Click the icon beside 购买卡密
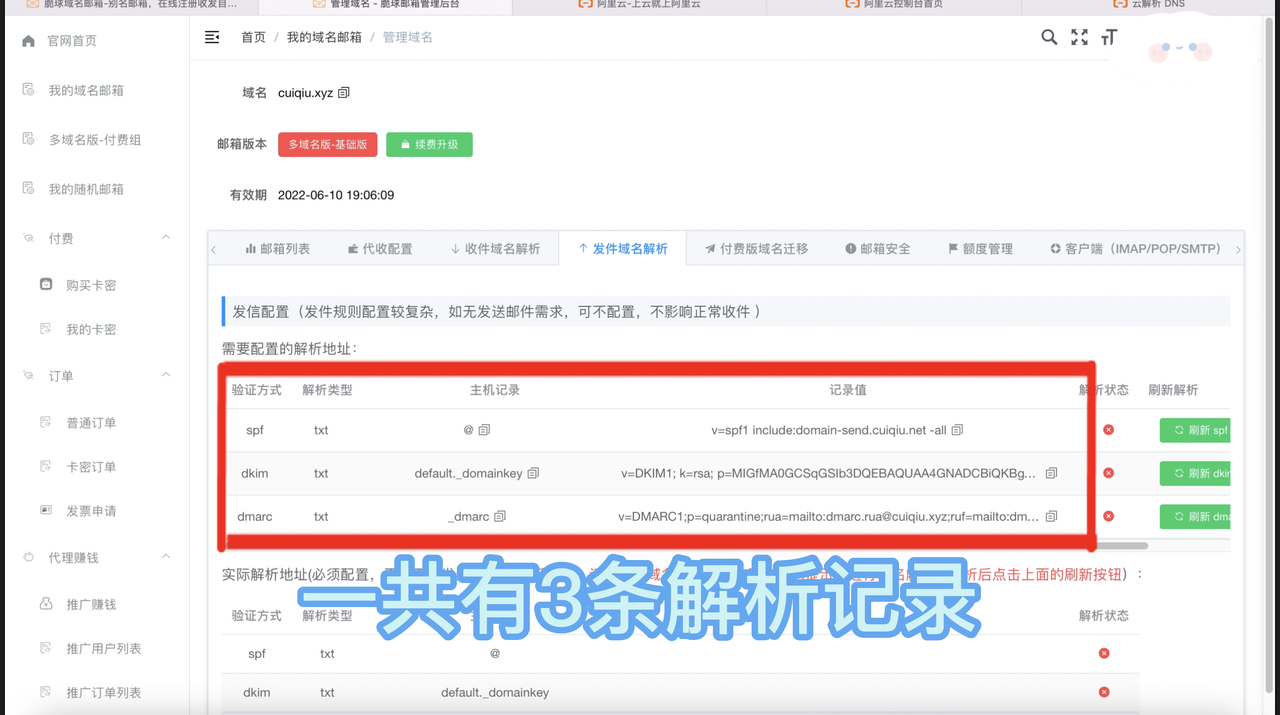Viewport: 1280px width, 715px height. [46, 285]
